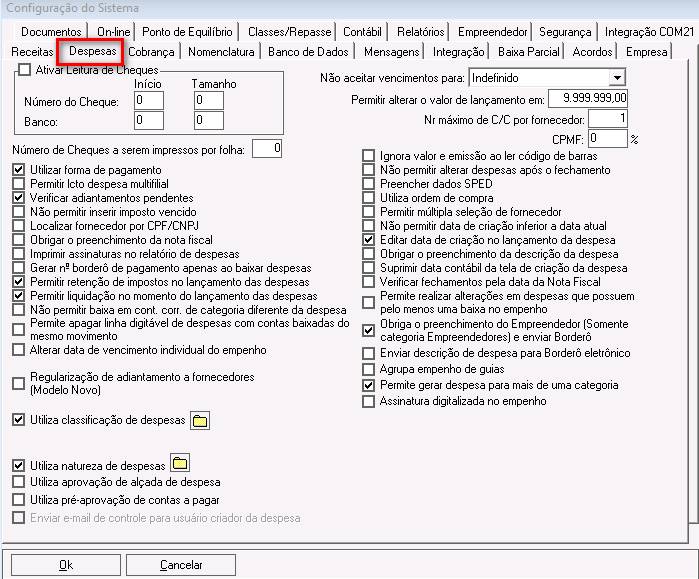Uncheck Editar data de criação no lançamento
Screen dimensions: 699x579
[368, 240]
